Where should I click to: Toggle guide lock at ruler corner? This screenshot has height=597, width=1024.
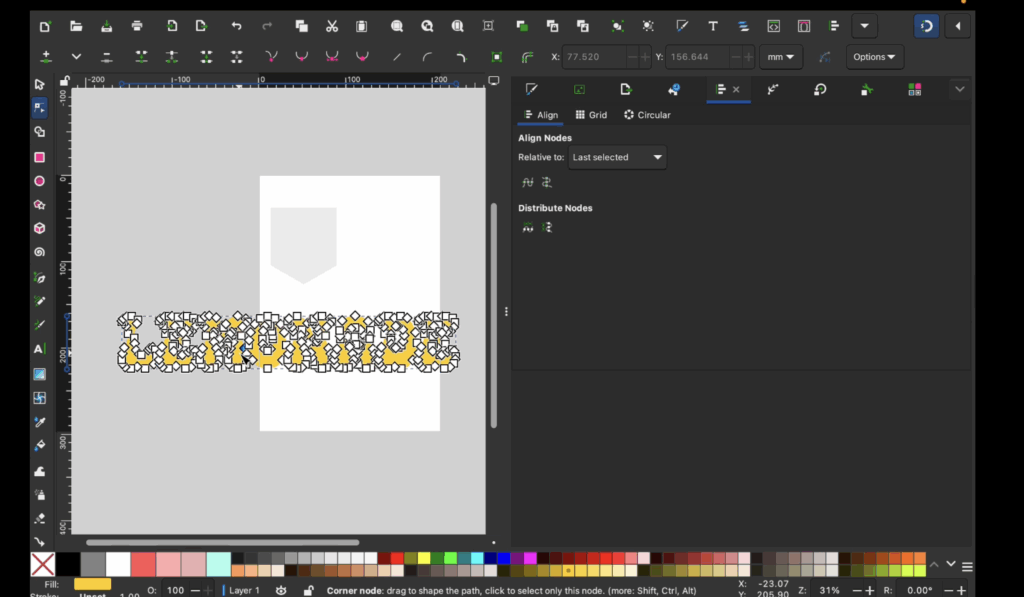[64, 81]
